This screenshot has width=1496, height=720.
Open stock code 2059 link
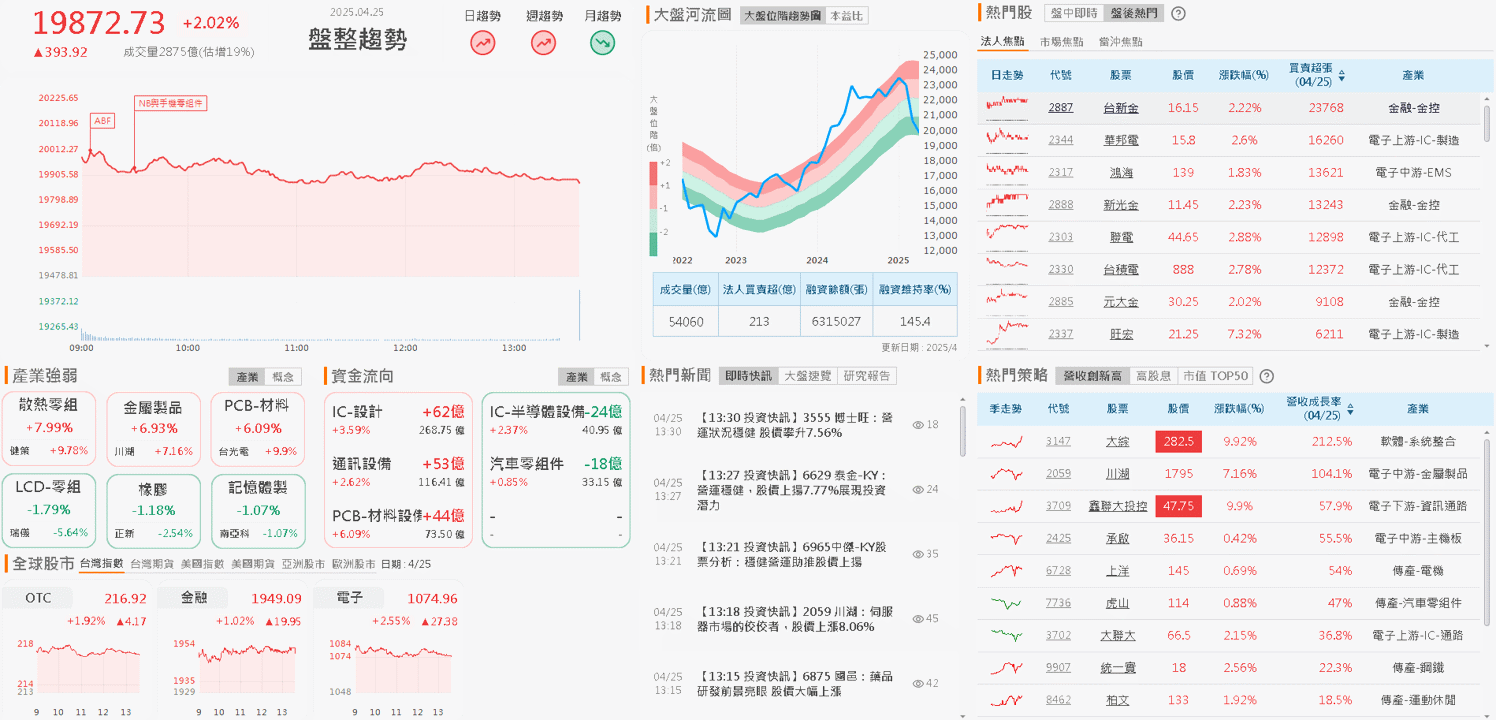pyautogui.click(x=1058, y=473)
